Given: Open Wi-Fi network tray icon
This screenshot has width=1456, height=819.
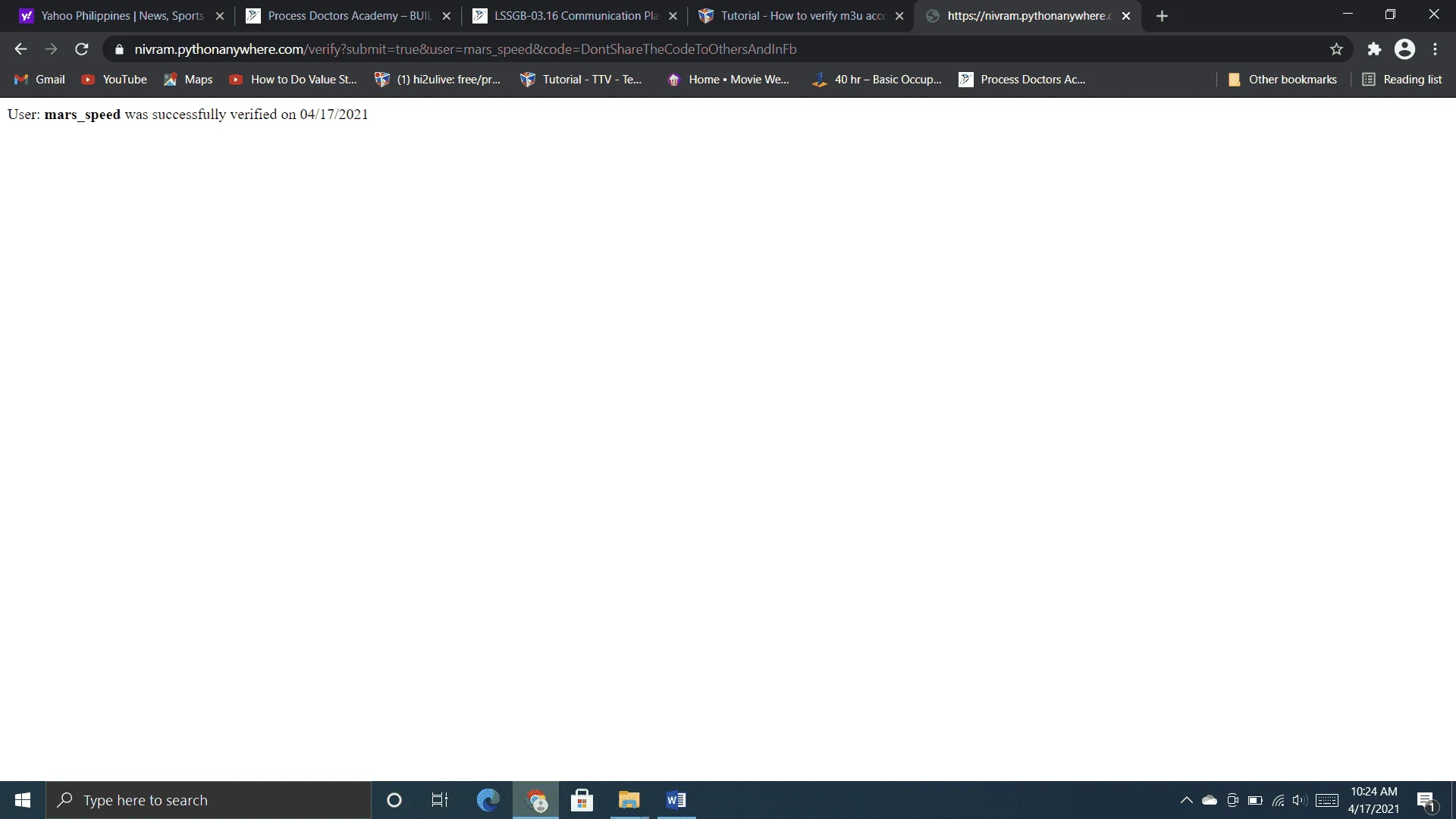Looking at the screenshot, I should (1278, 800).
